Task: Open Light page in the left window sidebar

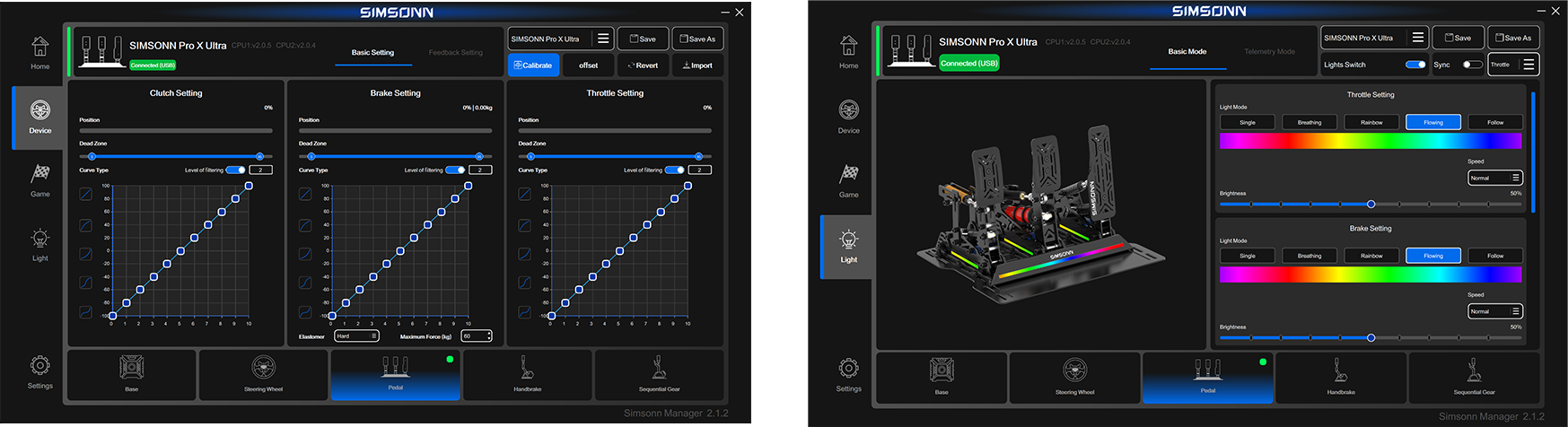Action: tap(39, 245)
